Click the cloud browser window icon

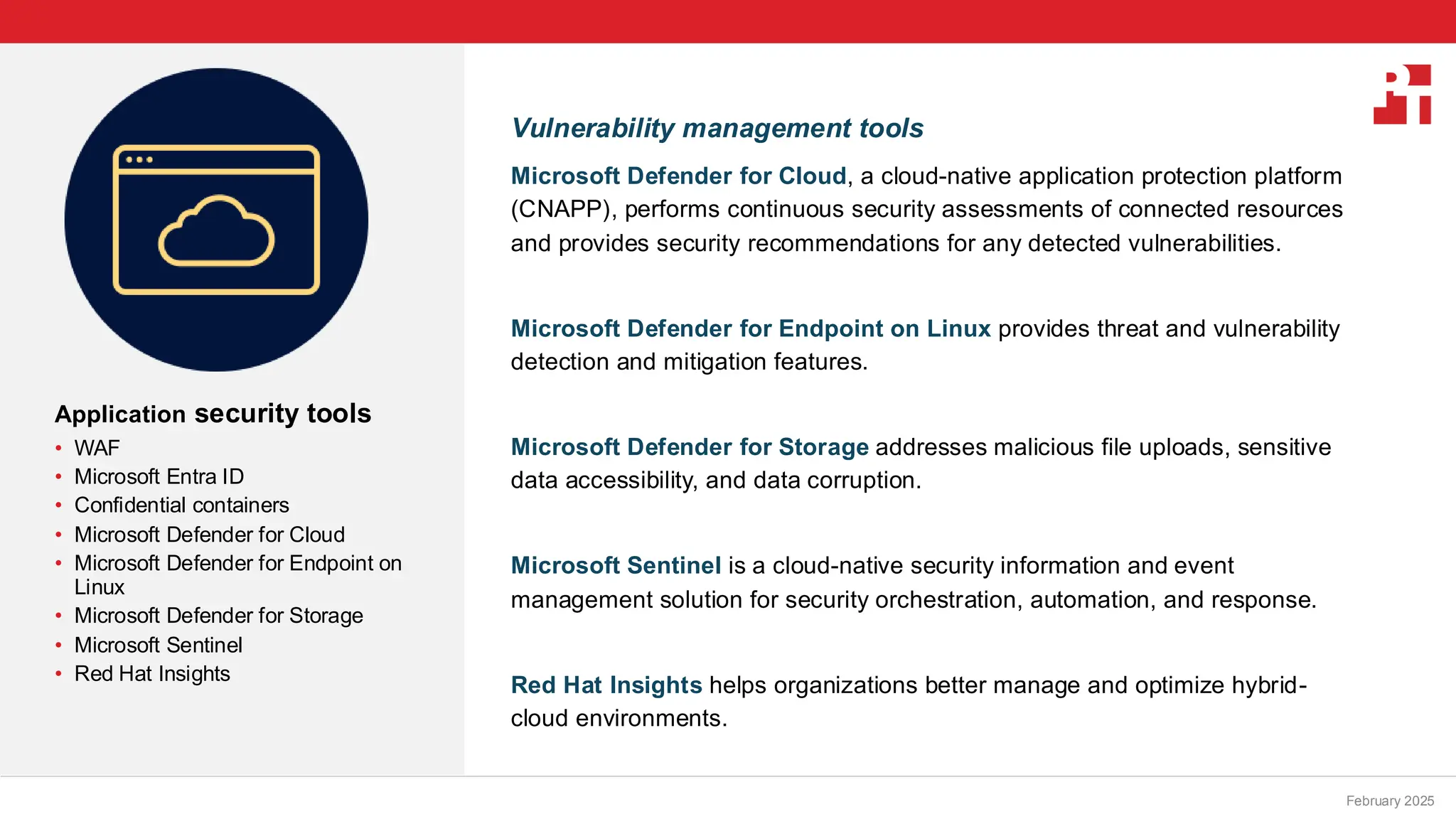click(216, 220)
